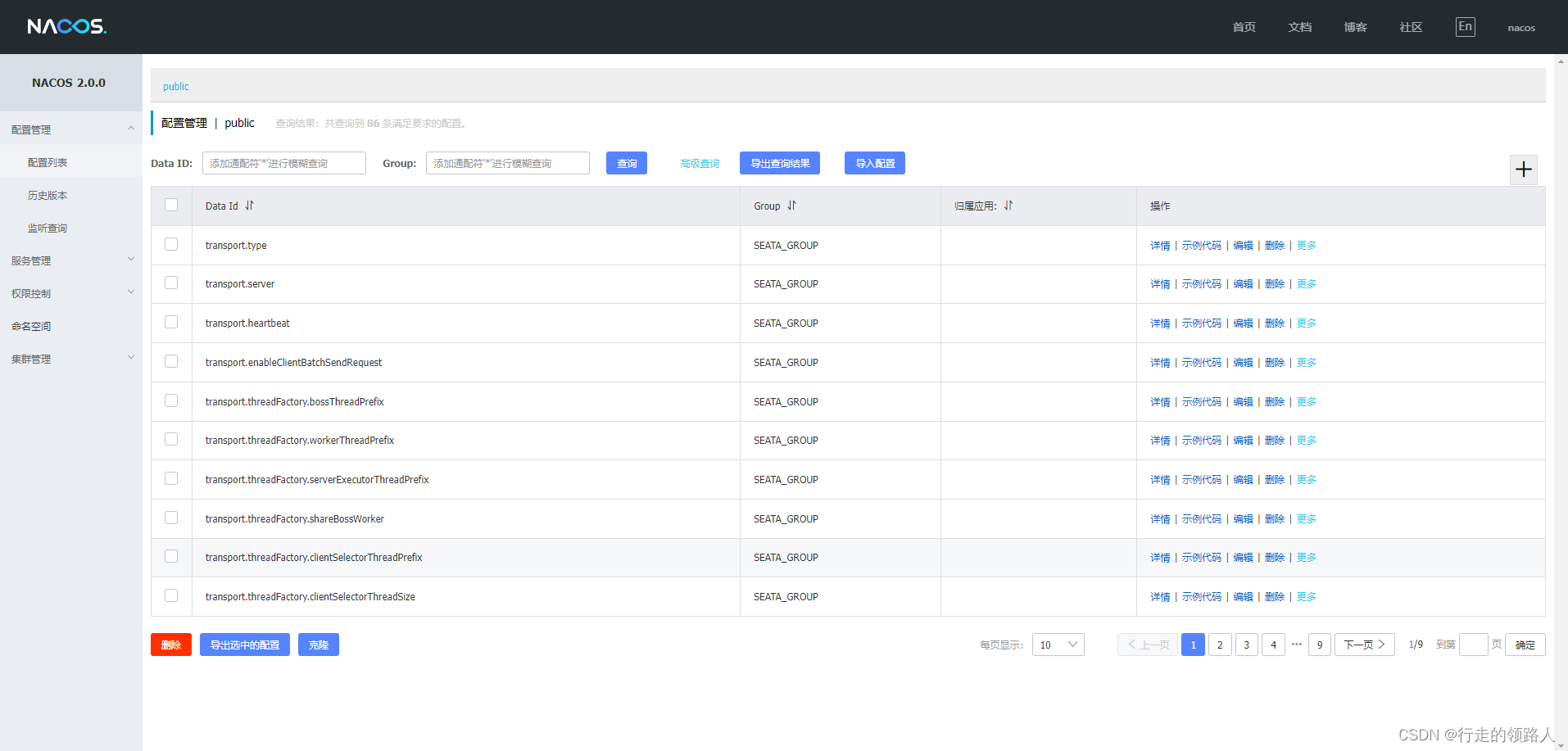Click 导入配置 button
1568x751 pixels.
[x=875, y=163]
